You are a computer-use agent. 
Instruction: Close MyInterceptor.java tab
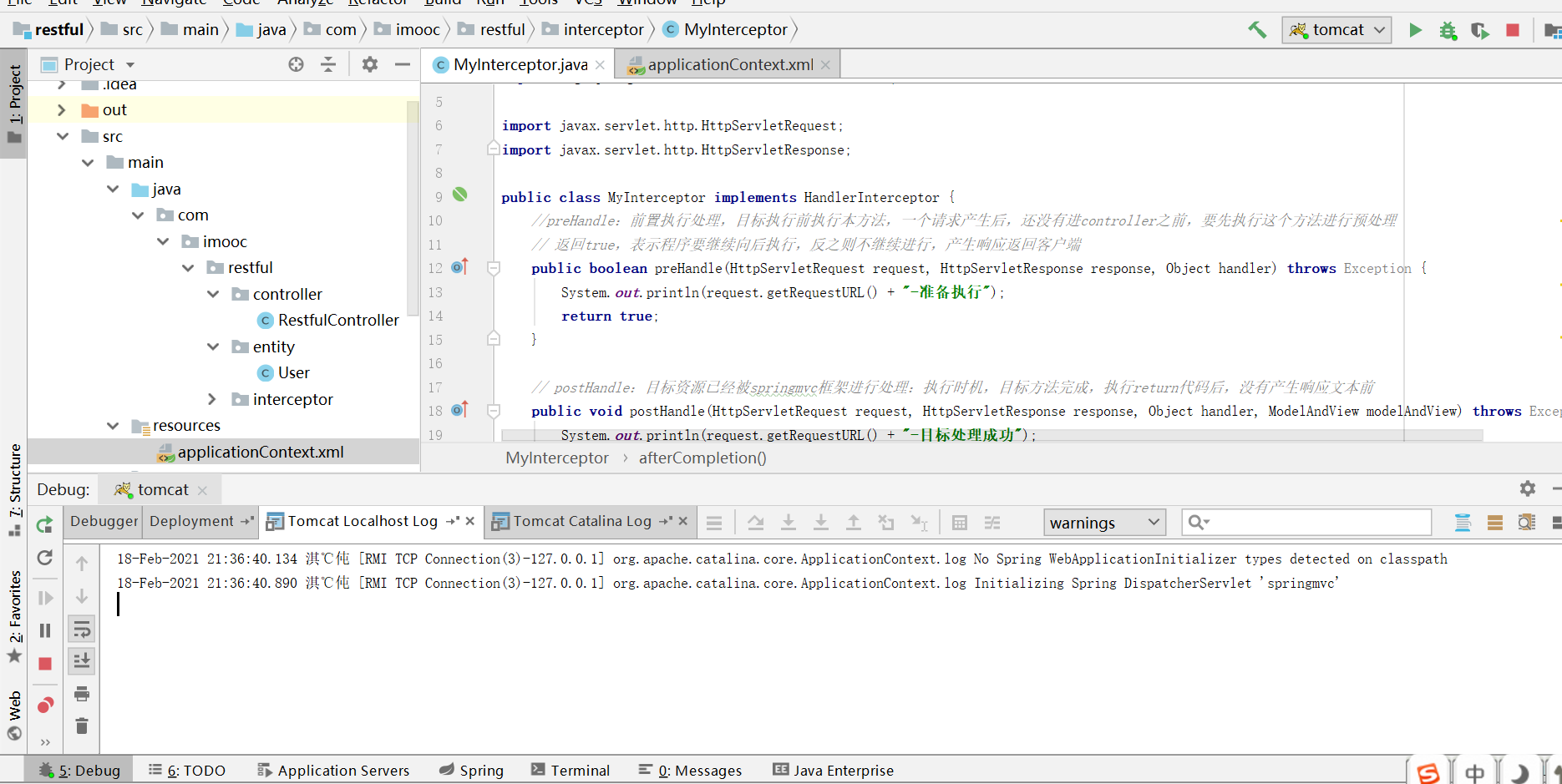click(x=600, y=65)
